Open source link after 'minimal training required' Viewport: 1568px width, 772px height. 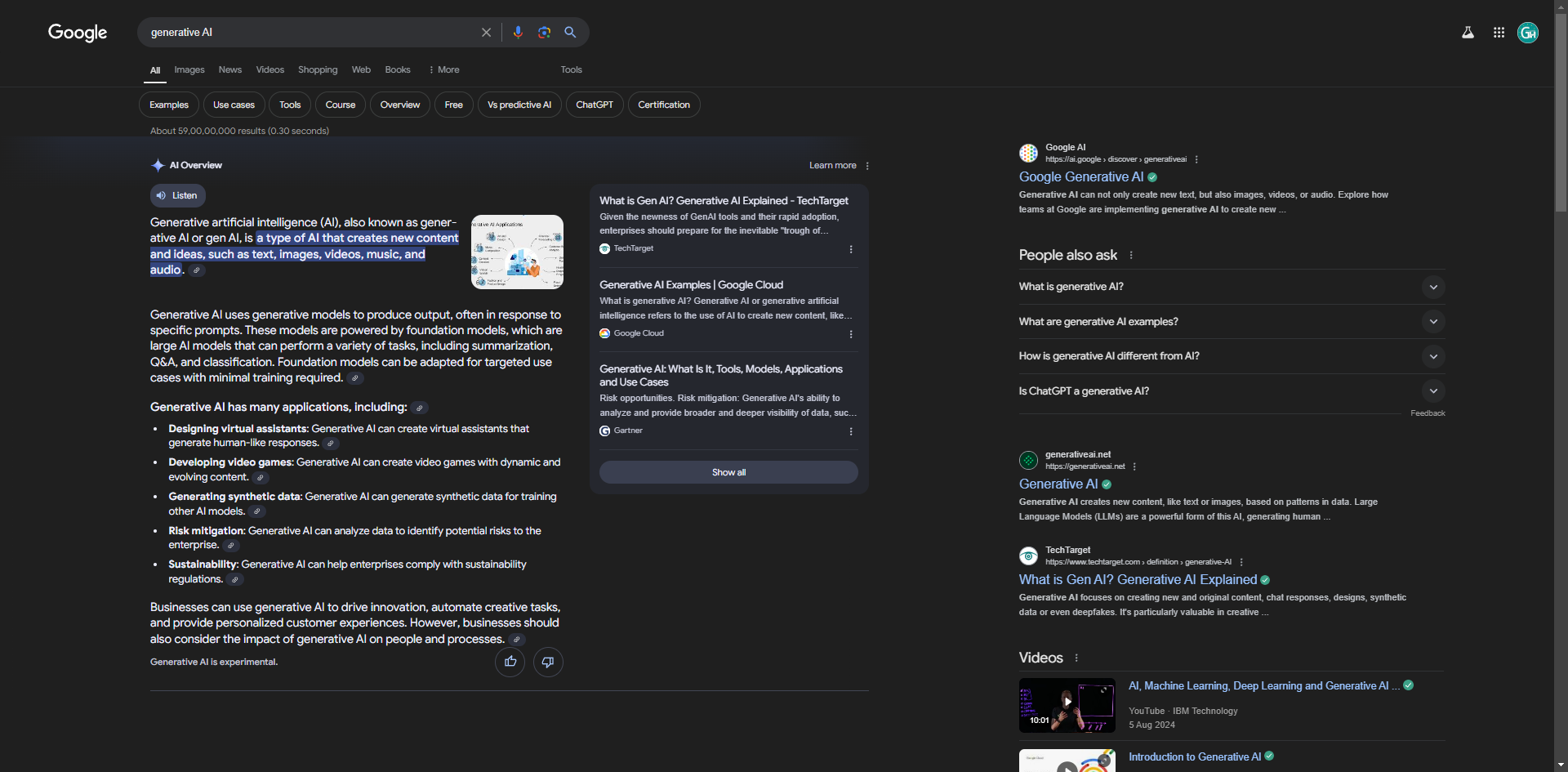click(x=354, y=378)
